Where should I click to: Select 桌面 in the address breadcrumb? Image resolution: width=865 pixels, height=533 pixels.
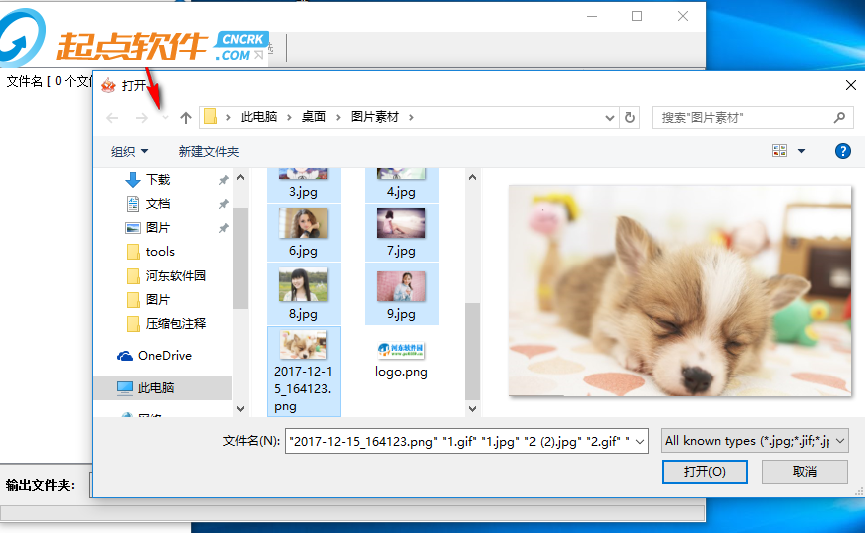(x=313, y=117)
